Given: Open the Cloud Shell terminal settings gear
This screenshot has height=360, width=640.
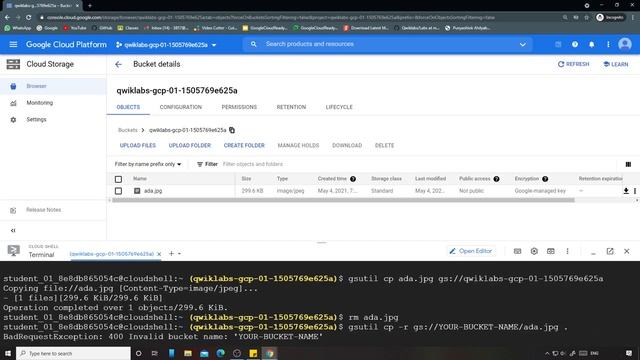Looking at the screenshot, I should (x=534, y=251).
